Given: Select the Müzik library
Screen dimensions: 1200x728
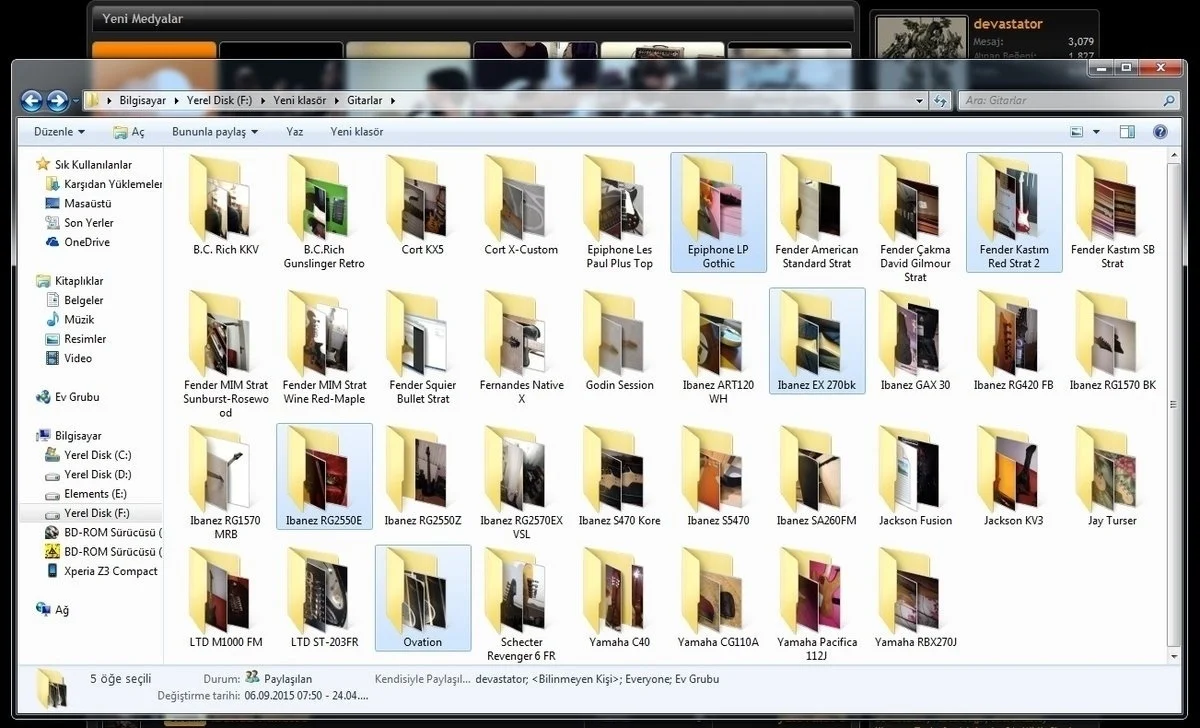Looking at the screenshot, I should click(79, 319).
